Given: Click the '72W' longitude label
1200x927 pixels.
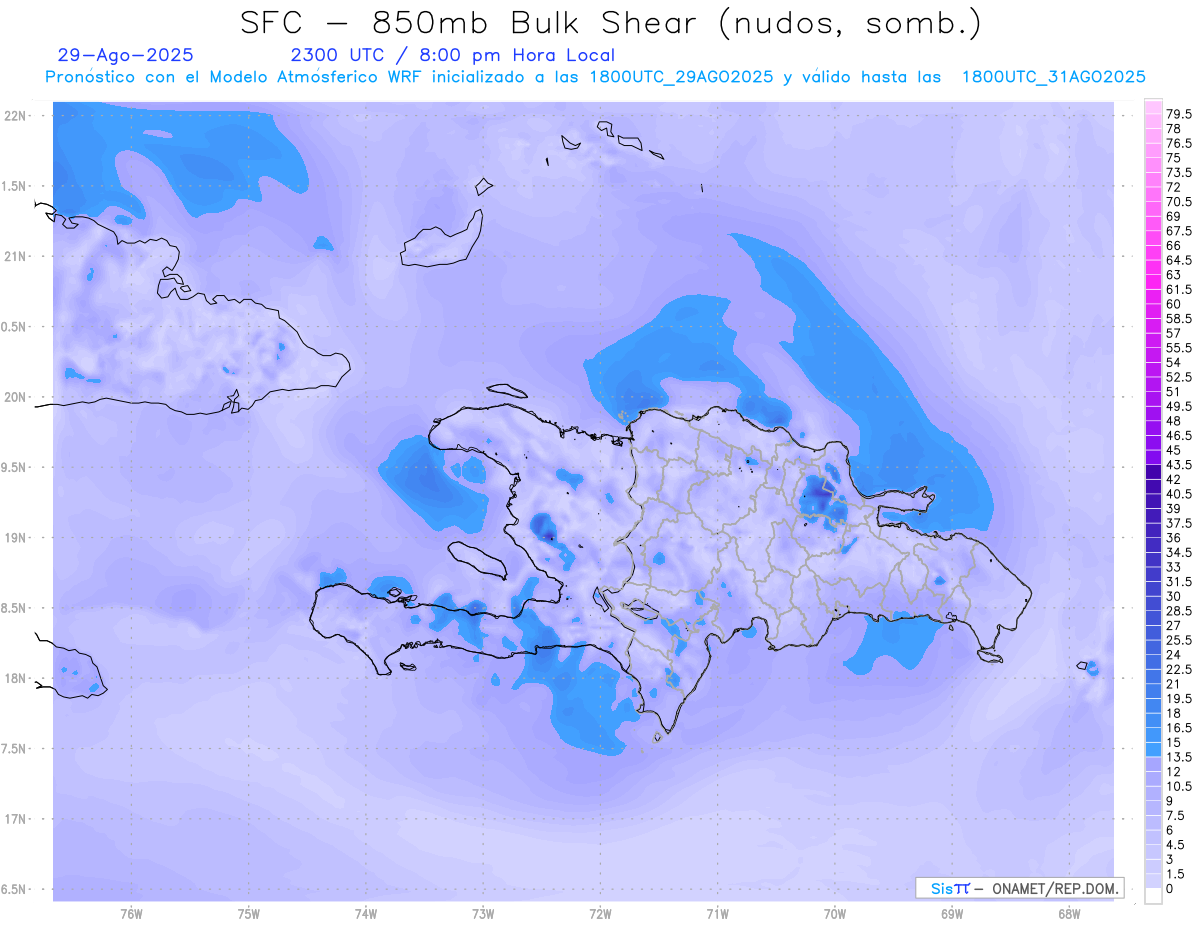Looking at the screenshot, I should pyautogui.click(x=601, y=913).
